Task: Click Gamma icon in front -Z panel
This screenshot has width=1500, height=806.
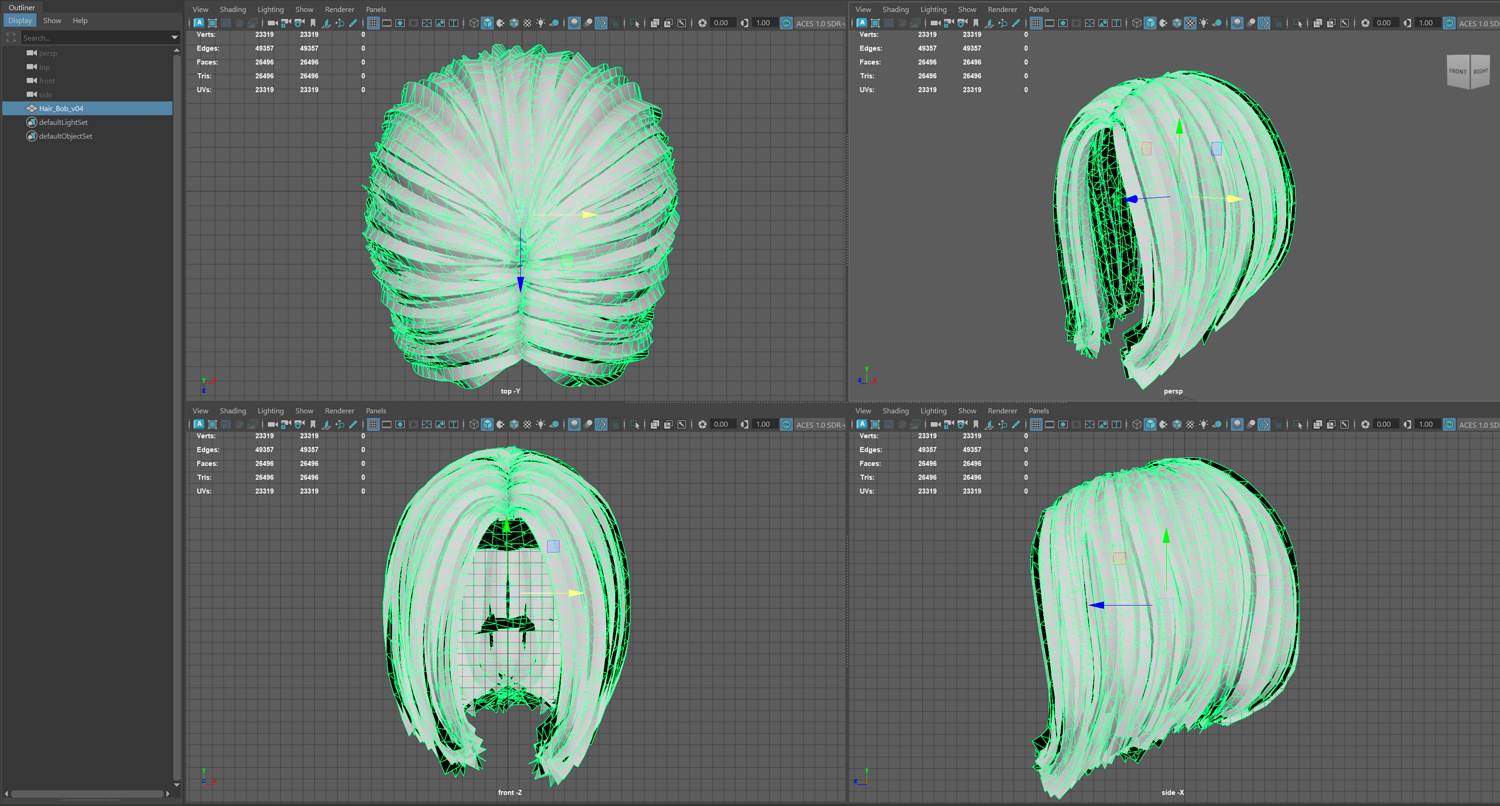Action: tap(744, 424)
